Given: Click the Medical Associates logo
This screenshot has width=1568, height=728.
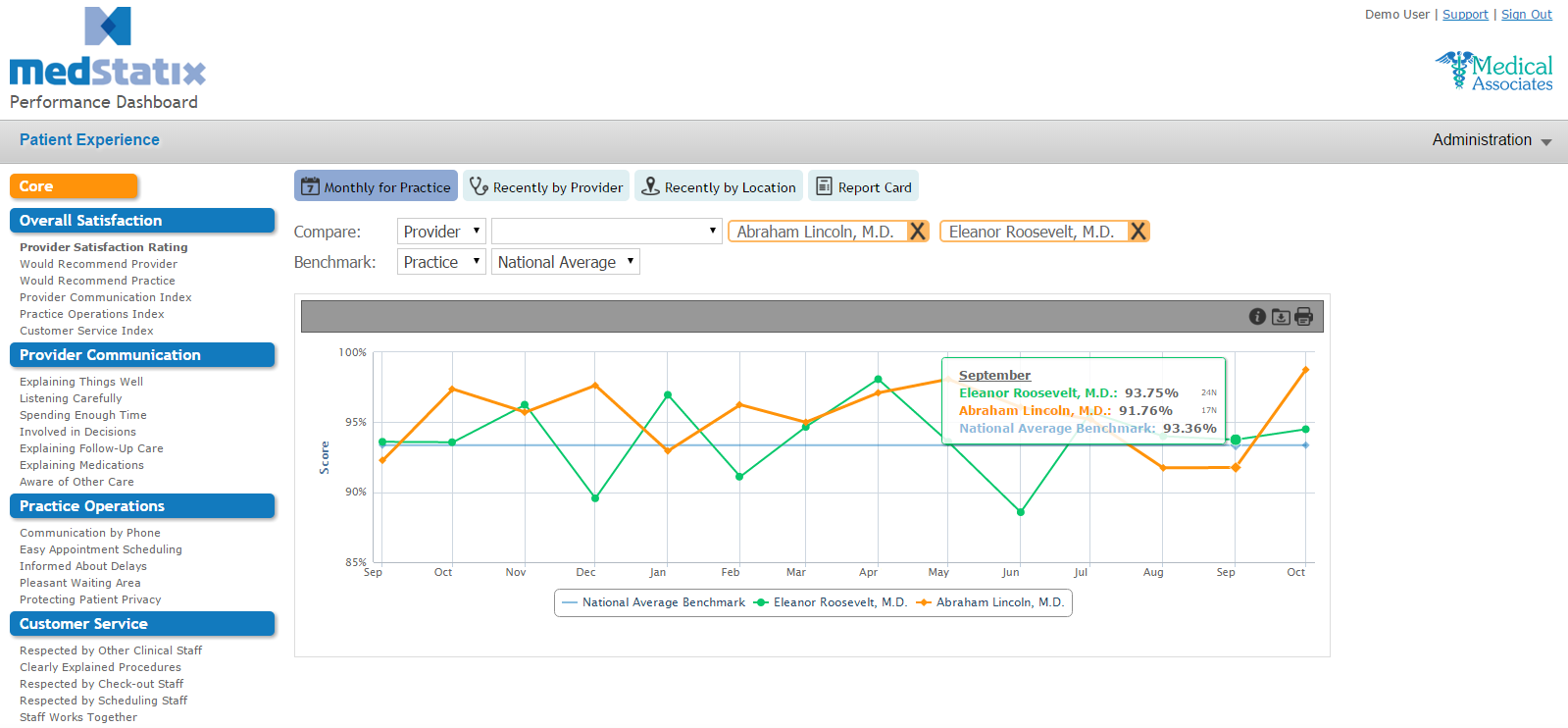Looking at the screenshot, I should click(1493, 71).
